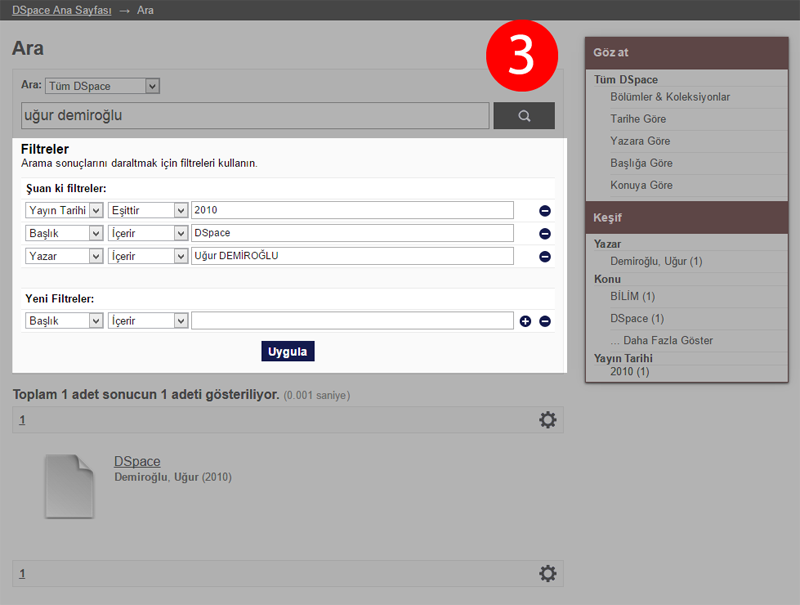Browse Bölümler & Koleksiyonlar
The image size is (800, 605).
[x=670, y=97]
